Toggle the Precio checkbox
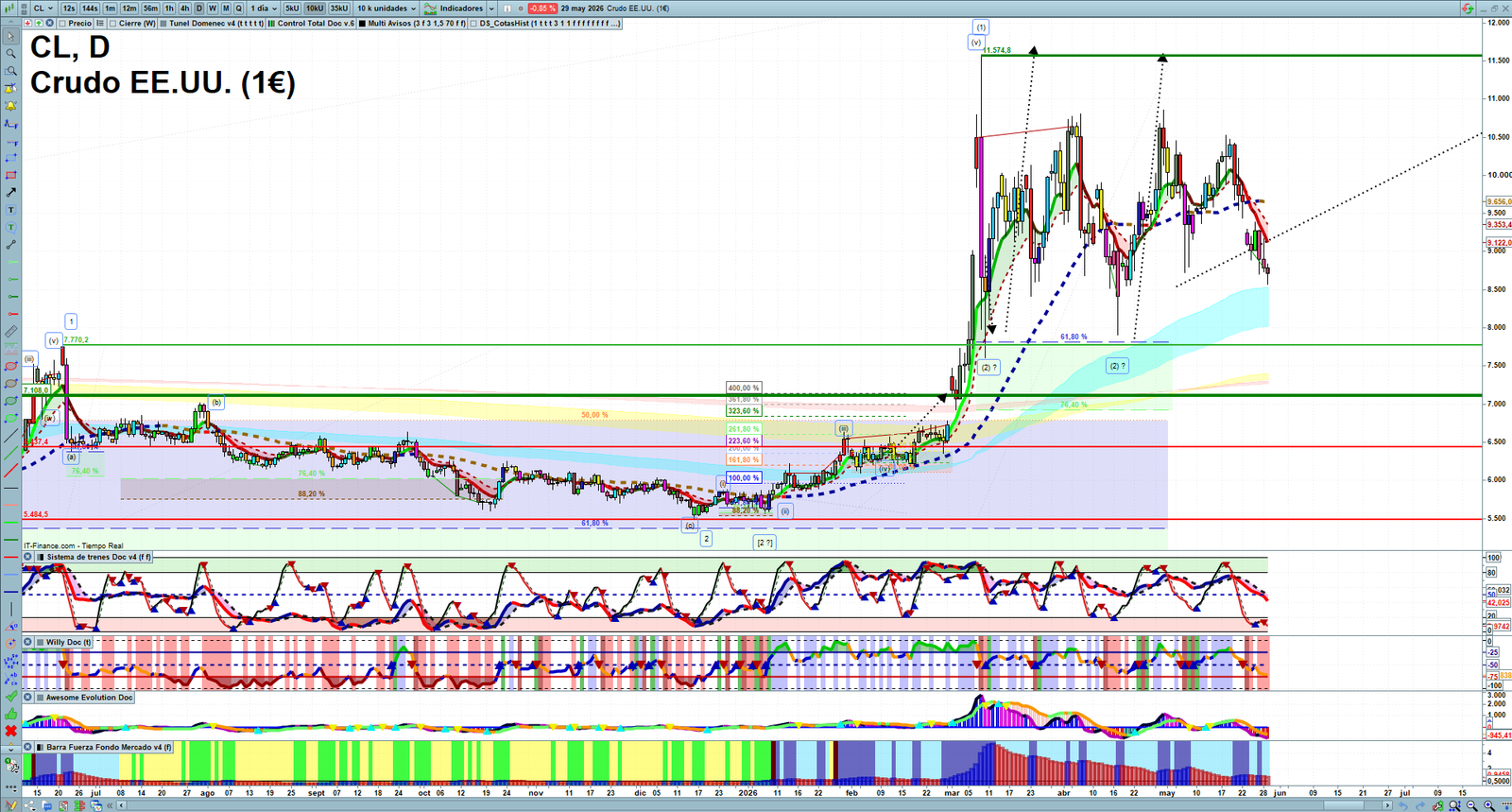Viewport: 1512px width, 812px height. pos(62,23)
